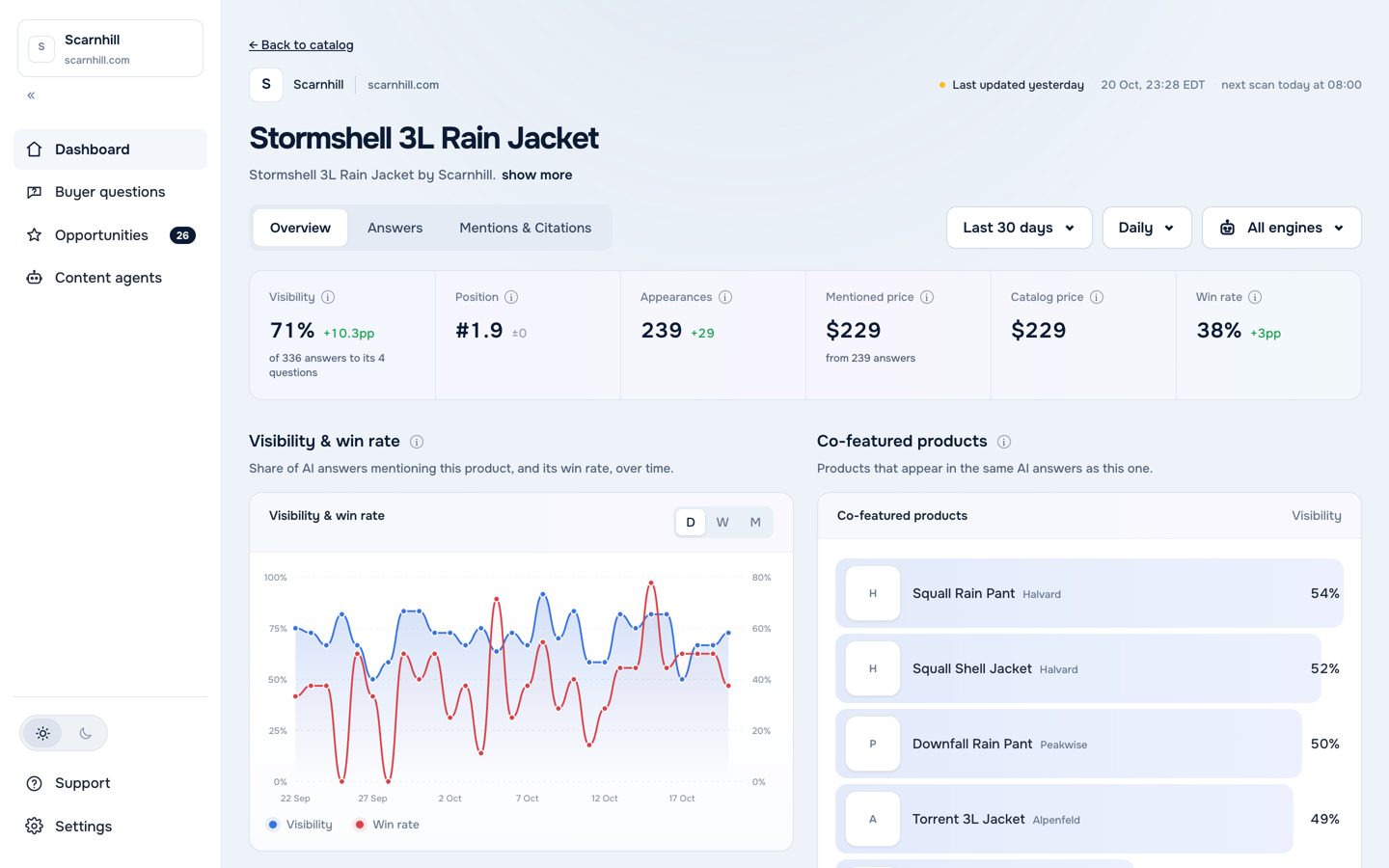Click the robot icon in All engines

(1228, 228)
